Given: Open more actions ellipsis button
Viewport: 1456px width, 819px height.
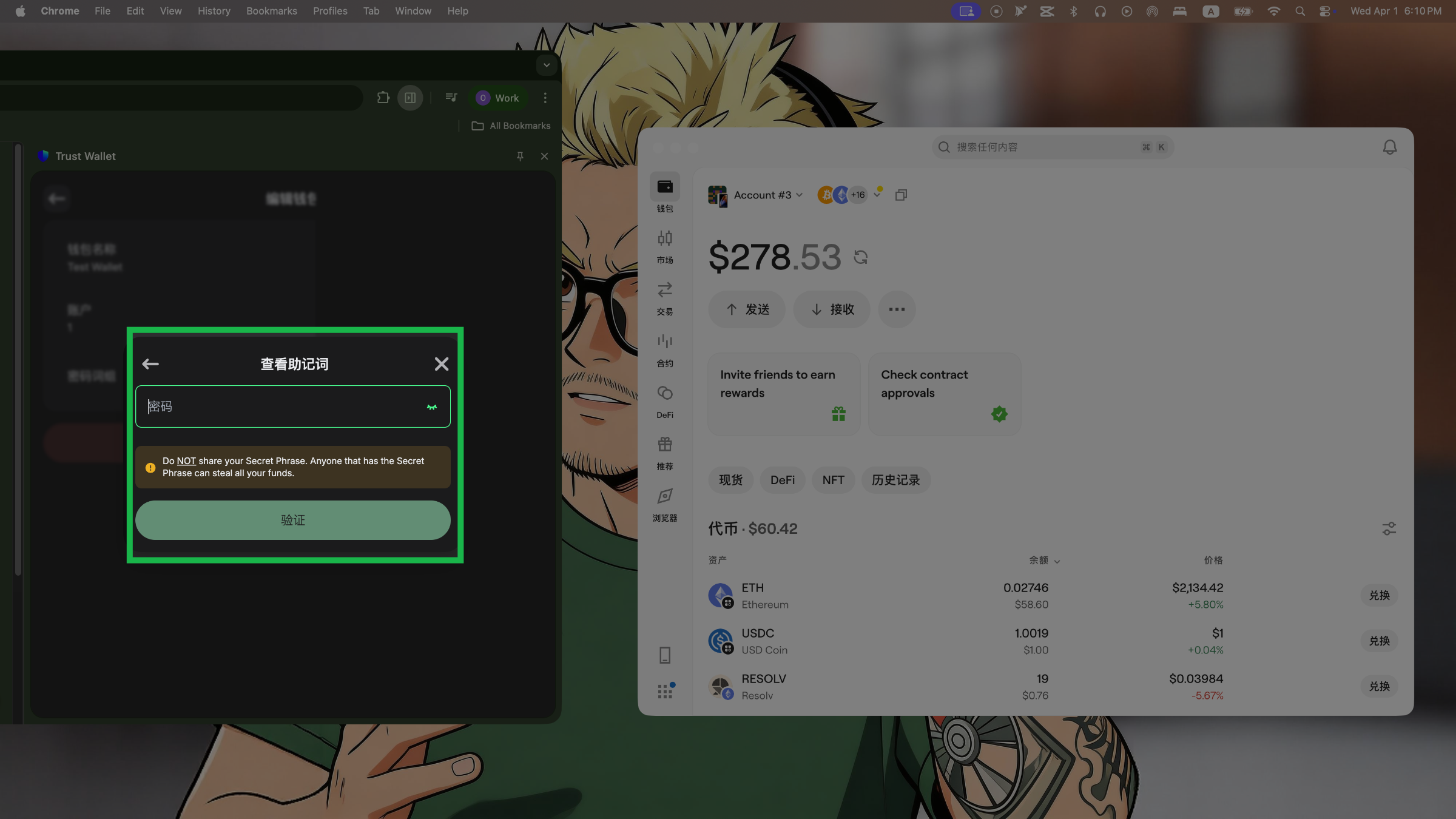Looking at the screenshot, I should coord(897,309).
